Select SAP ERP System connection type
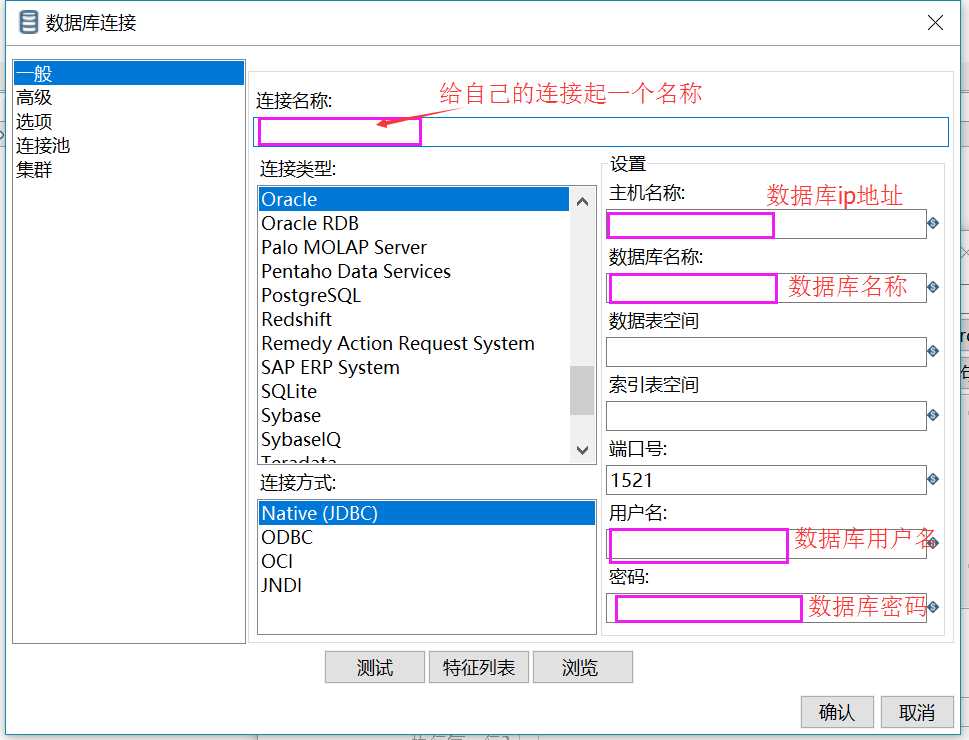Image resolution: width=969 pixels, height=740 pixels. (413, 367)
